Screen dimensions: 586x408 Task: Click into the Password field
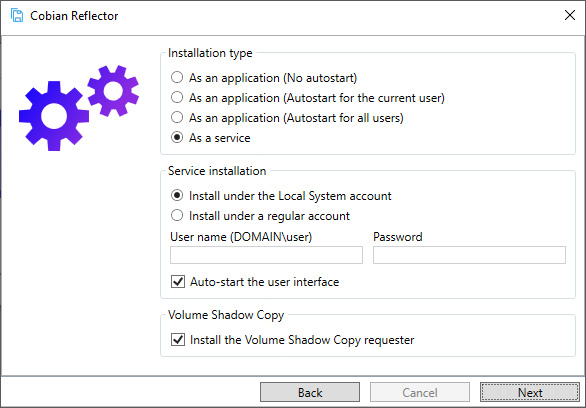(469, 255)
